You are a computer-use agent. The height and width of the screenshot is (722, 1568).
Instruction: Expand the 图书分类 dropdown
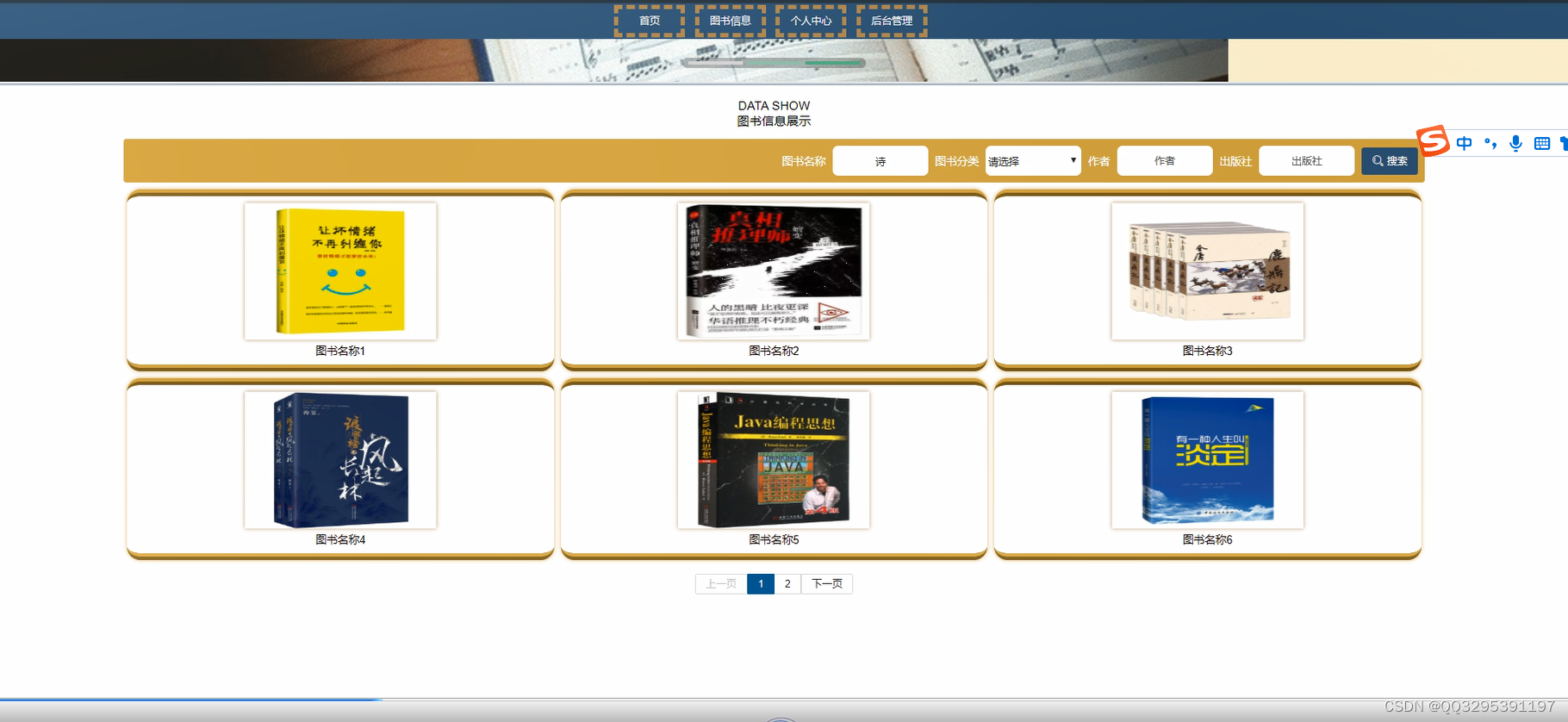click(1033, 161)
